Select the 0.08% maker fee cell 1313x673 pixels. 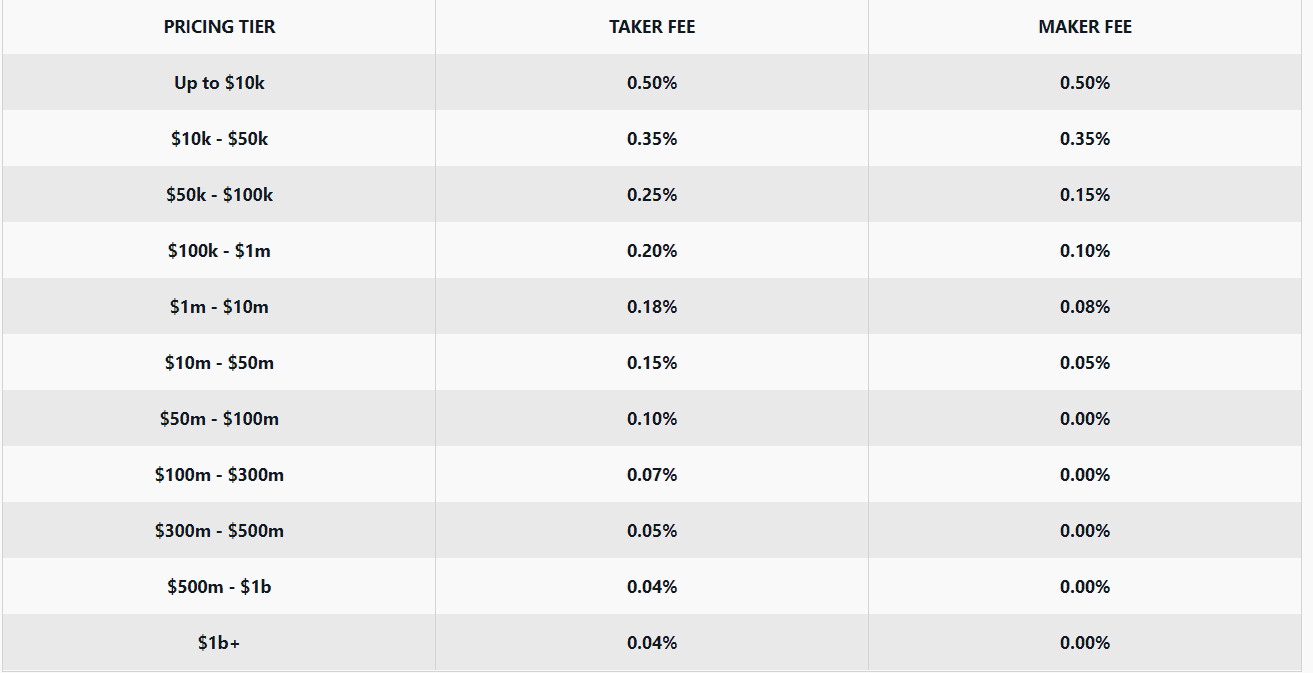pos(1085,307)
